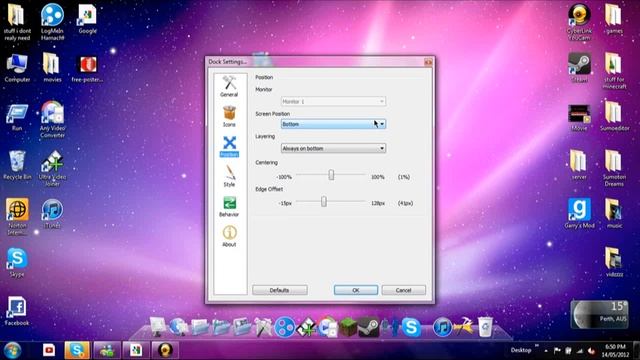Open Skype from the dock
Screen dimensions: 640x360
411,327
